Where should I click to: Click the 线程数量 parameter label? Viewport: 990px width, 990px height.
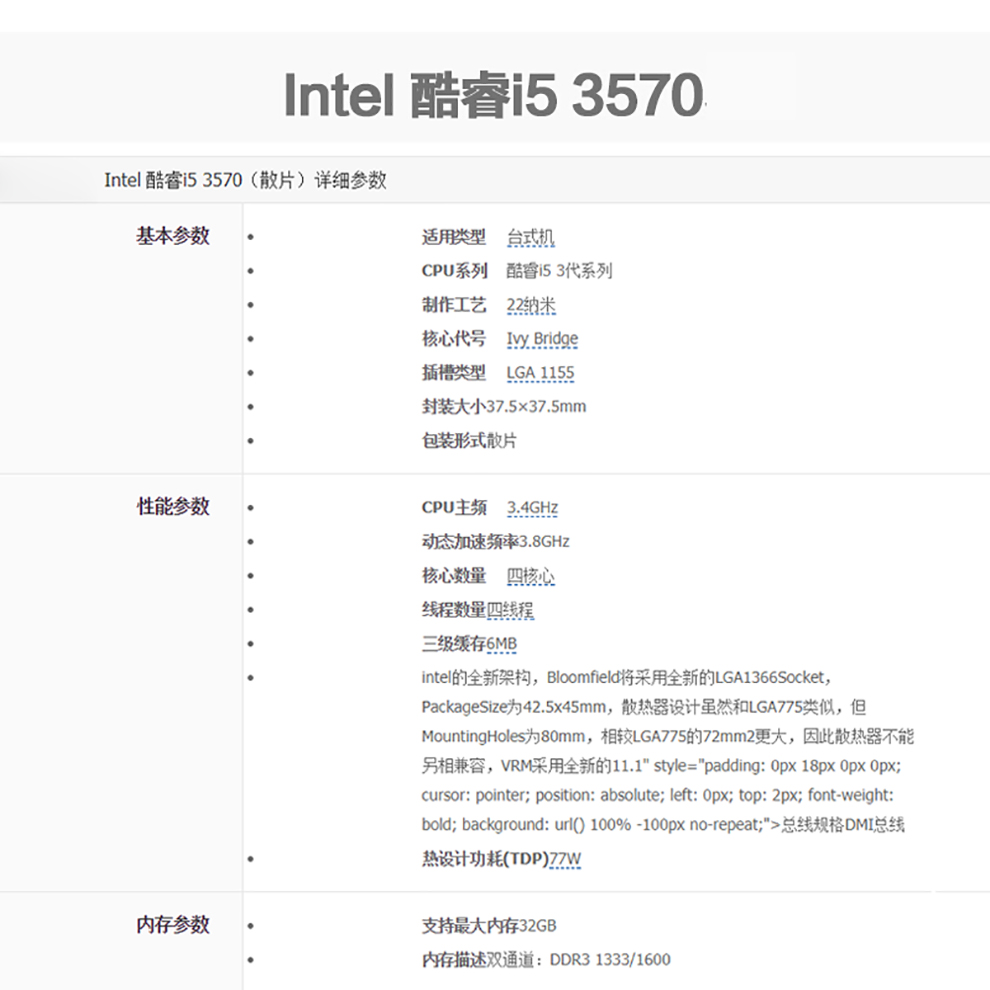454,610
